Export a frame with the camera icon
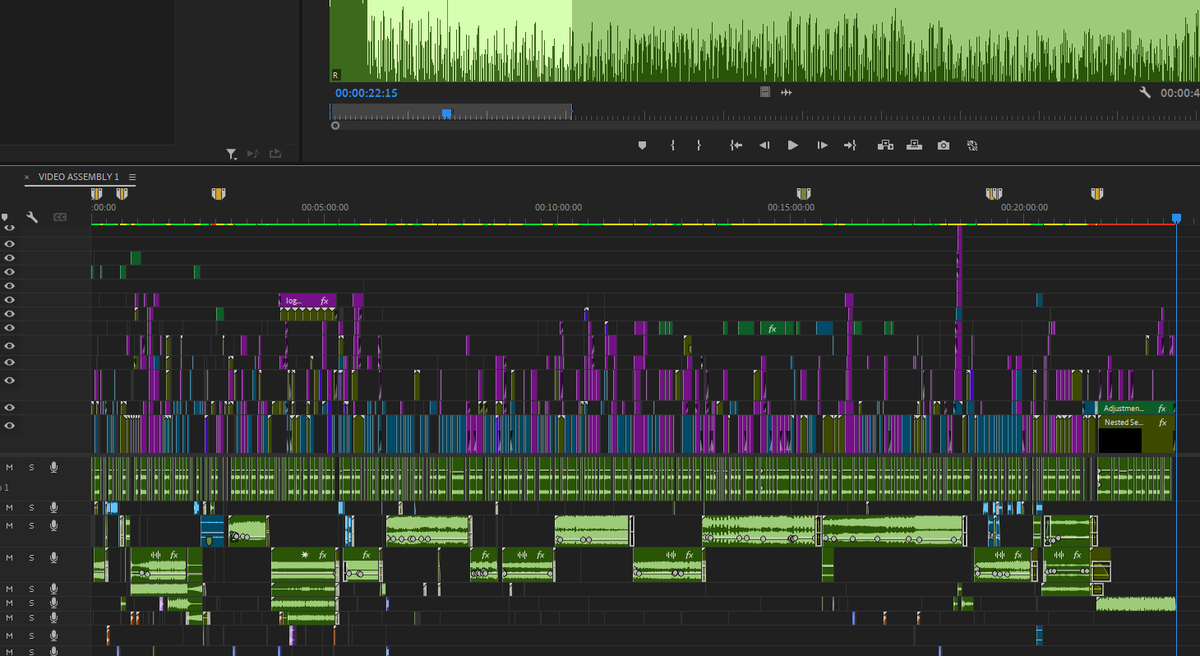 [x=943, y=145]
